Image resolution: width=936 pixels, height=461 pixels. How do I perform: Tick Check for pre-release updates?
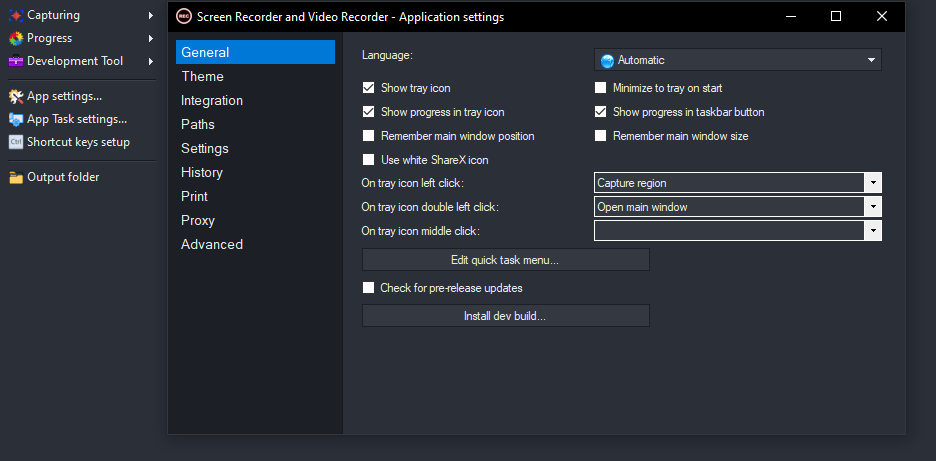point(368,288)
